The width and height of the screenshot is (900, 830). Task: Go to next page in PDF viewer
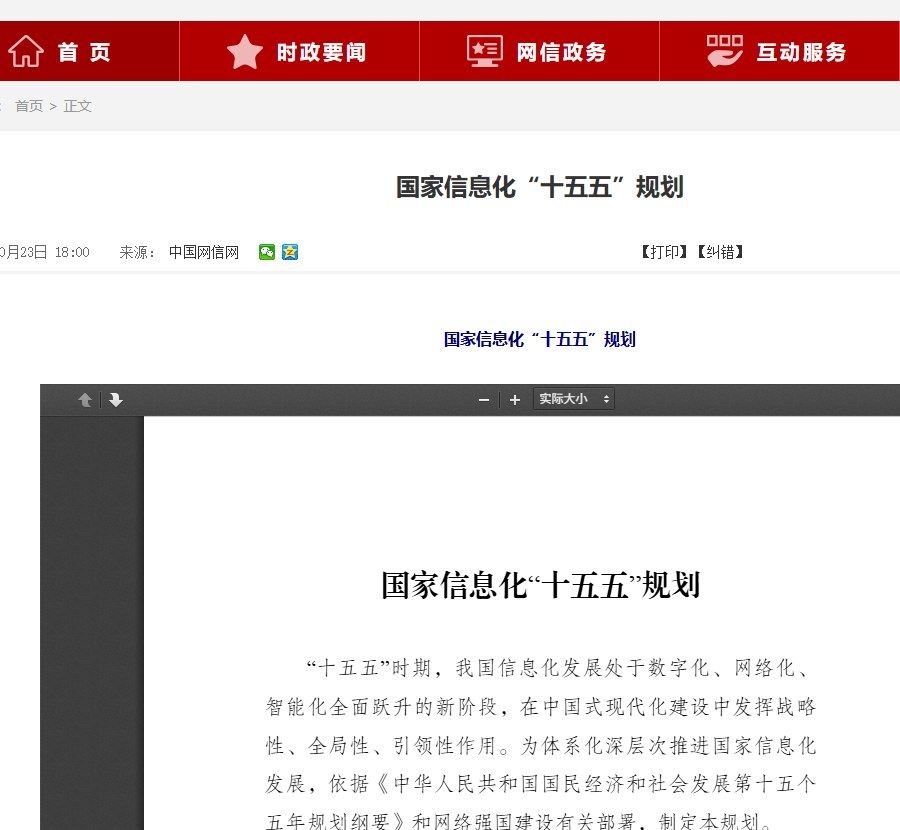pyautogui.click(x=116, y=400)
